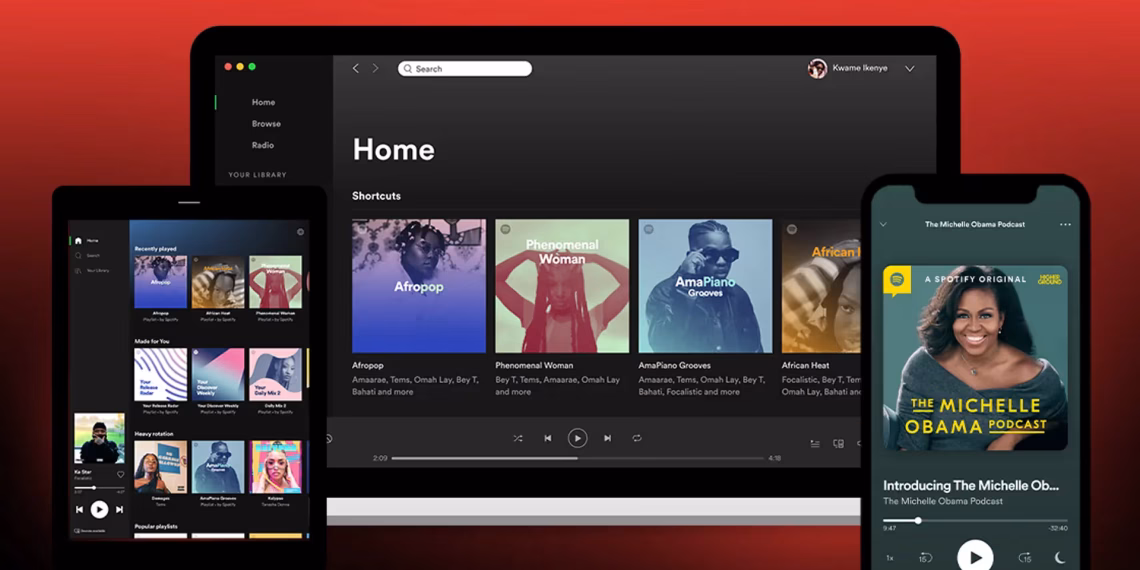Skip to next track on laptop player

point(607,438)
